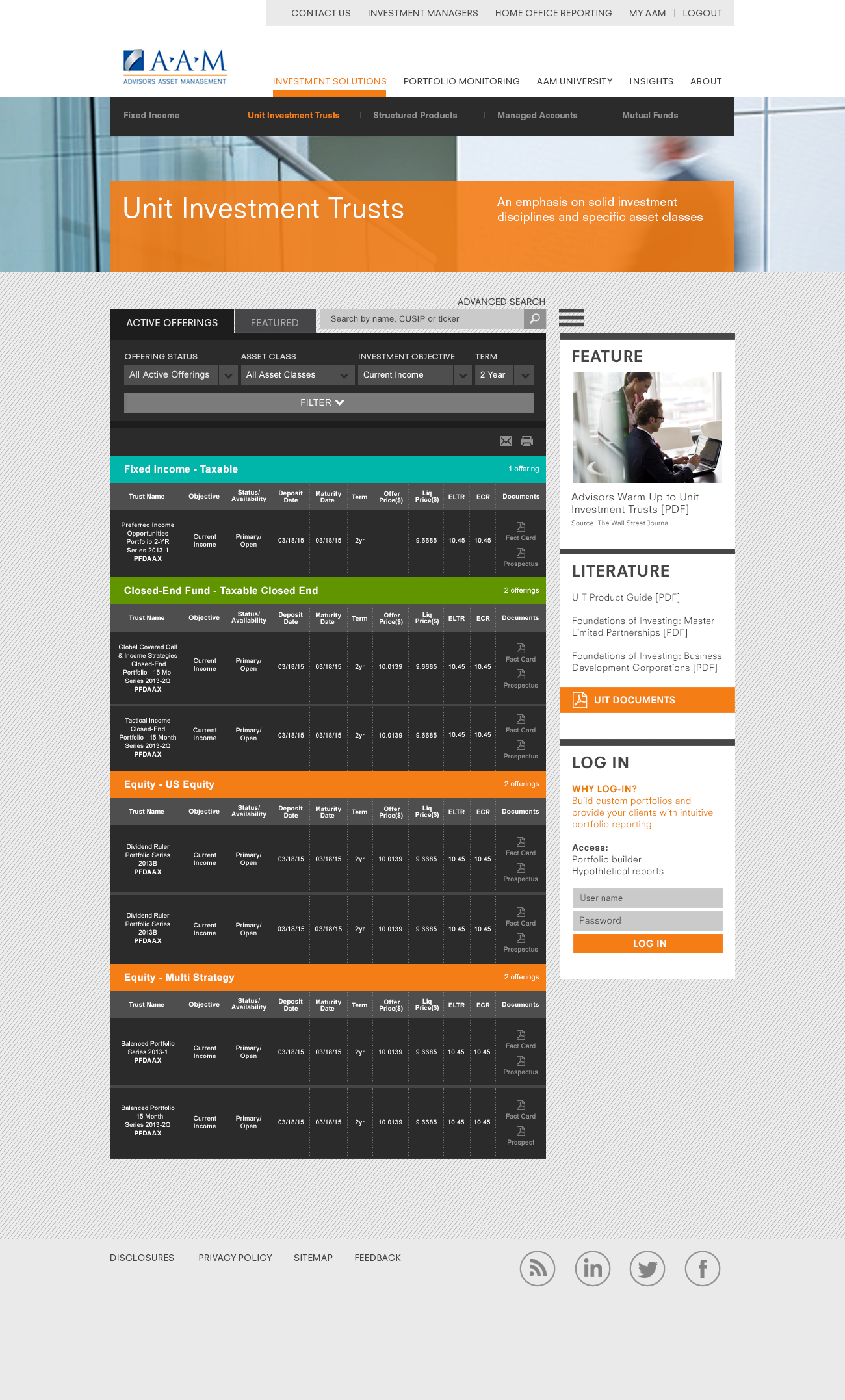Screen dimensions: 845x1400
Task: Click the Feature article thumbnail image
Action: (x=647, y=428)
